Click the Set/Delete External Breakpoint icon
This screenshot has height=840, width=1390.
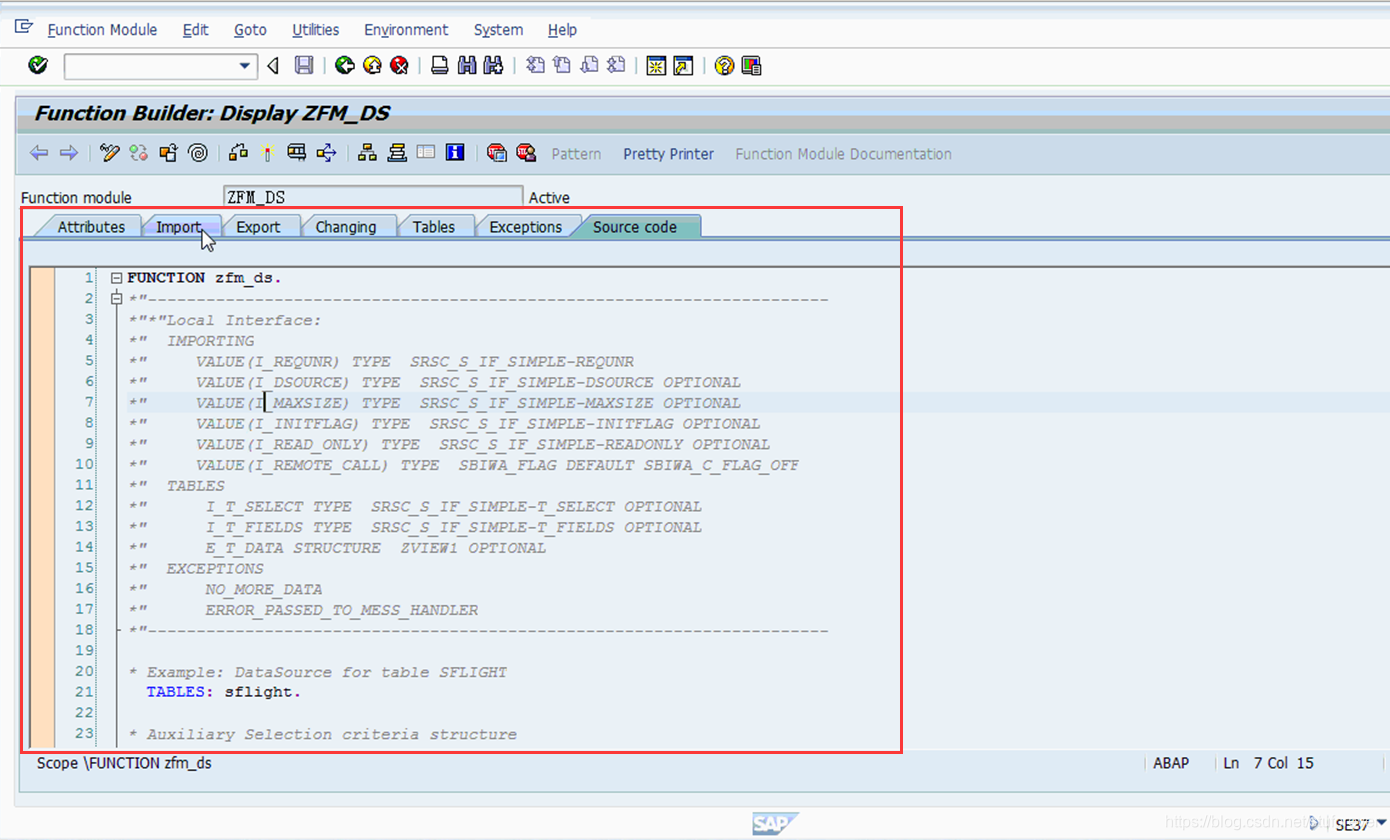(x=525, y=153)
